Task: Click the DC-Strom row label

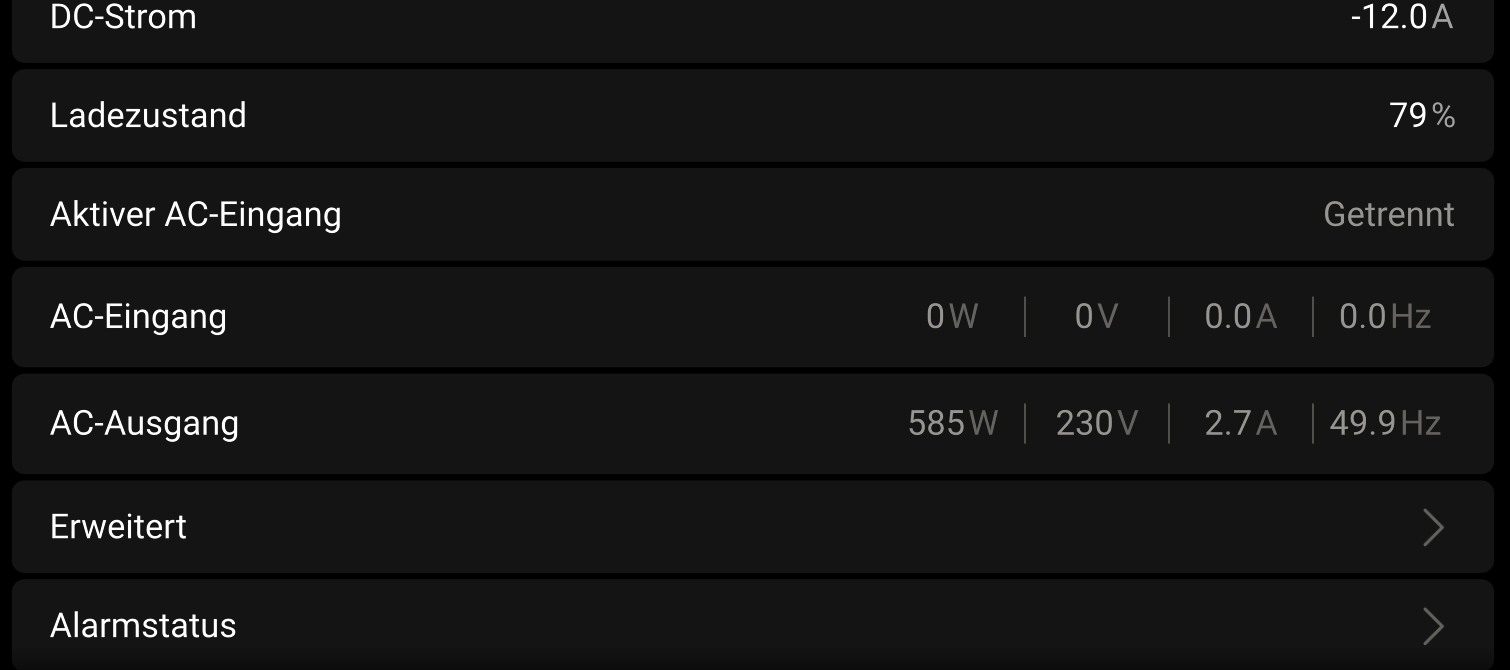Action: point(123,17)
